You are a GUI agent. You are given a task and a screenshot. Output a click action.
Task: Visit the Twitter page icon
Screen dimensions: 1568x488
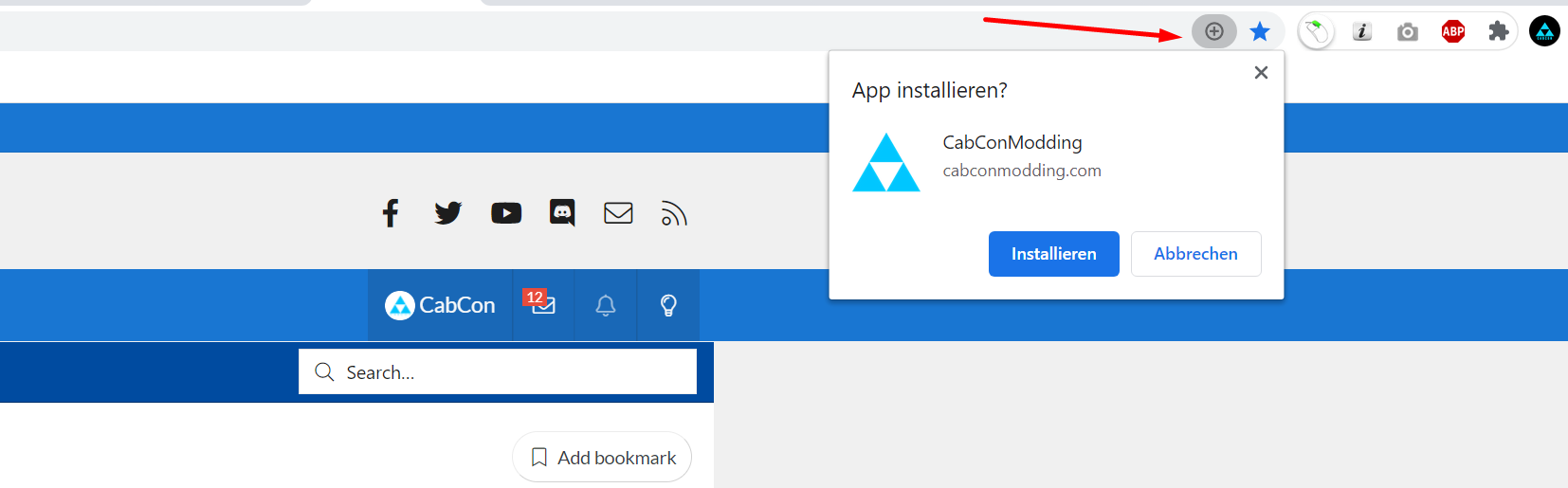447,213
